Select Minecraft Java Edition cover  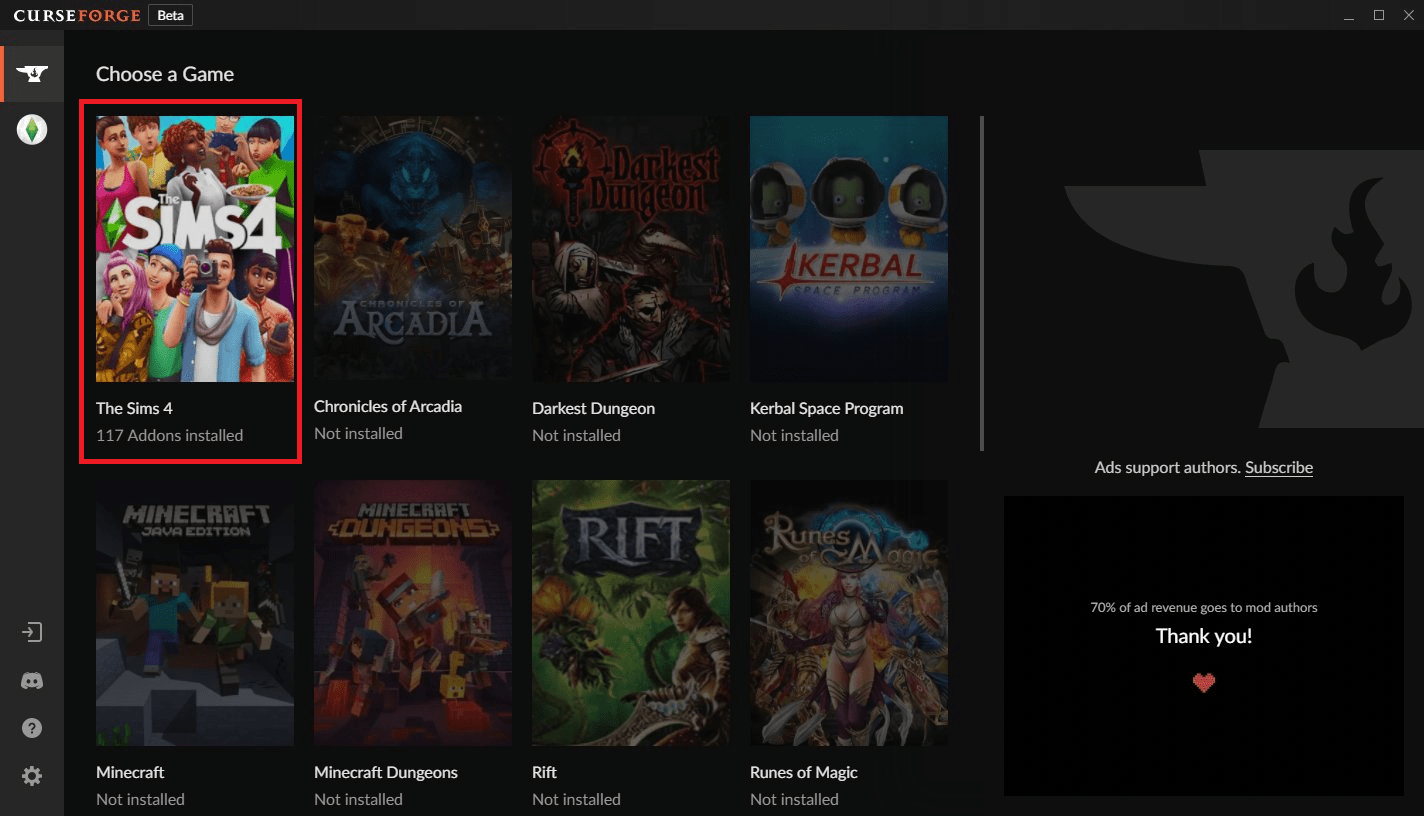(x=195, y=613)
